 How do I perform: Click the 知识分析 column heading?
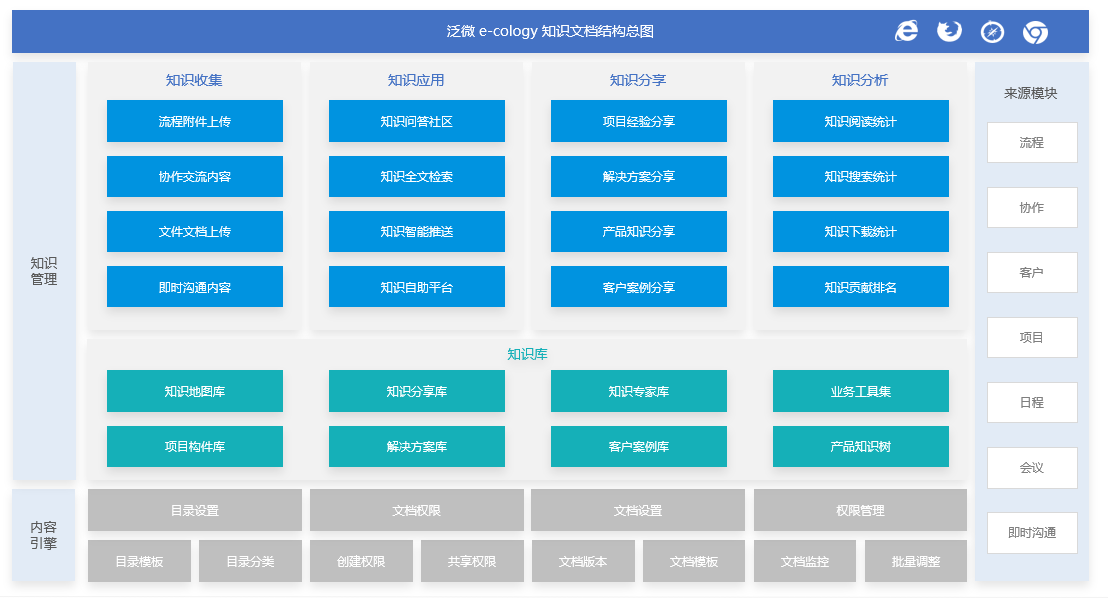[x=860, y=80]
